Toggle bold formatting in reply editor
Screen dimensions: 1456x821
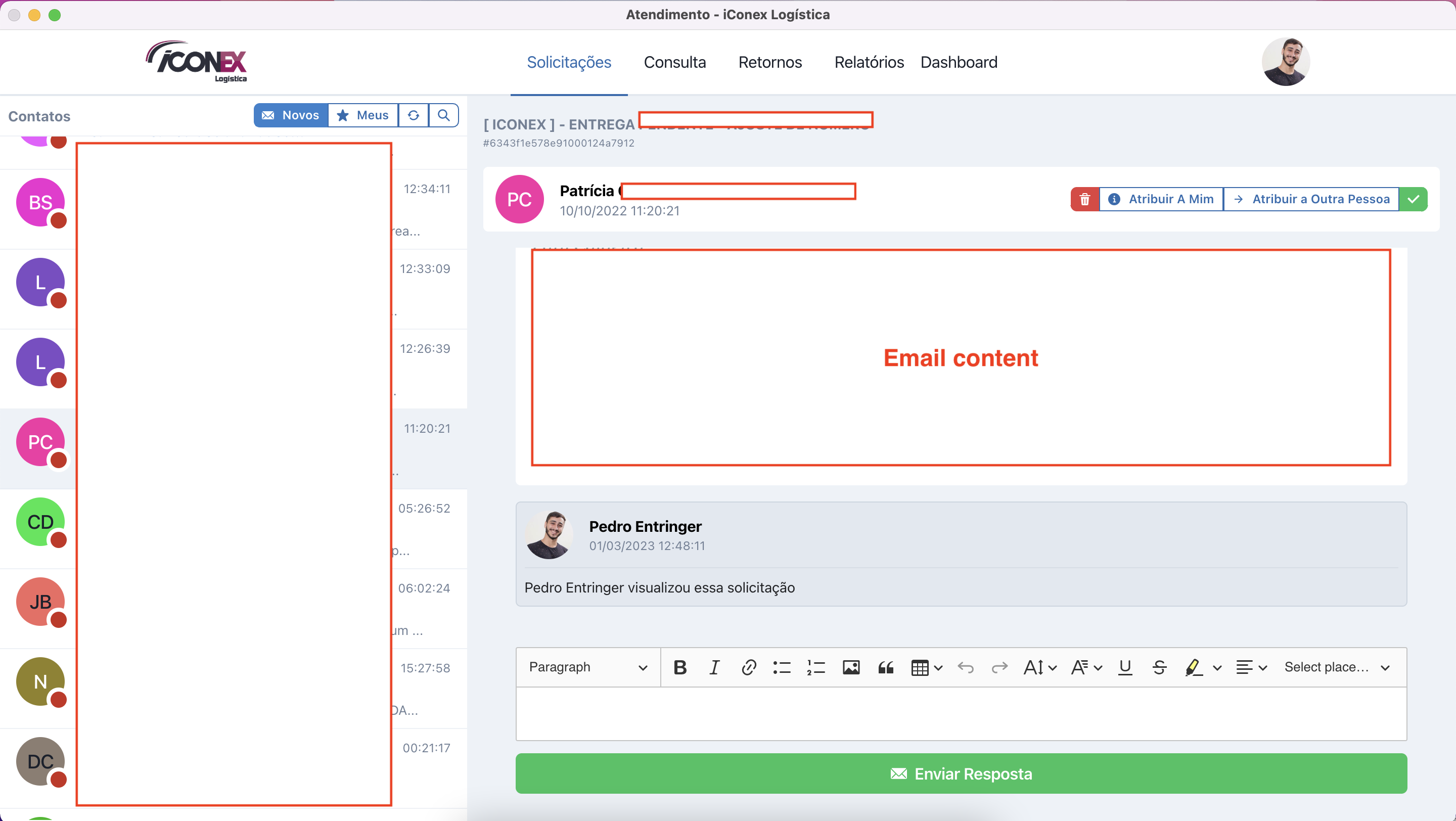[680, 667]
